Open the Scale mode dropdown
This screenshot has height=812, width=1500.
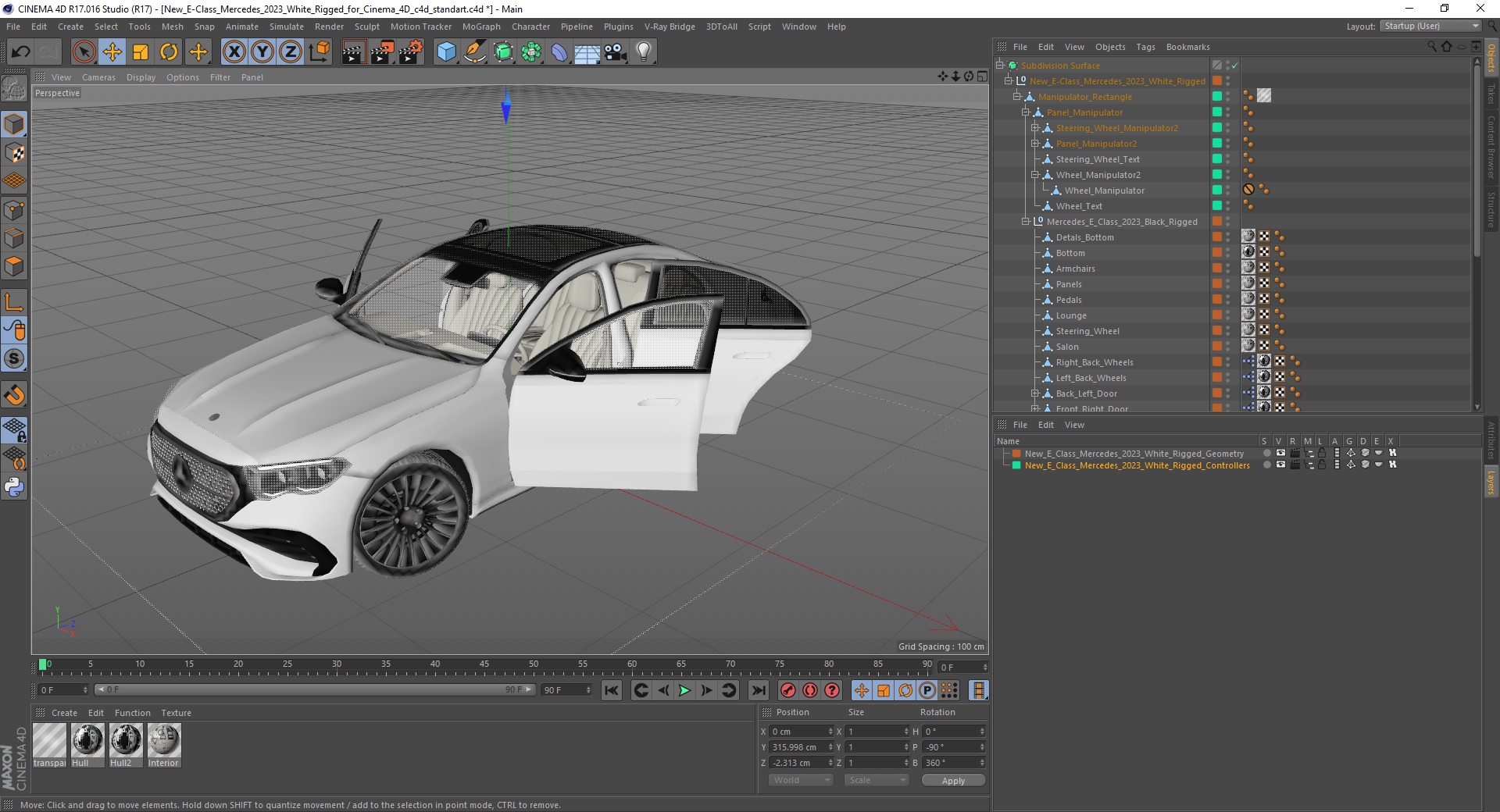tap(877, 780)
